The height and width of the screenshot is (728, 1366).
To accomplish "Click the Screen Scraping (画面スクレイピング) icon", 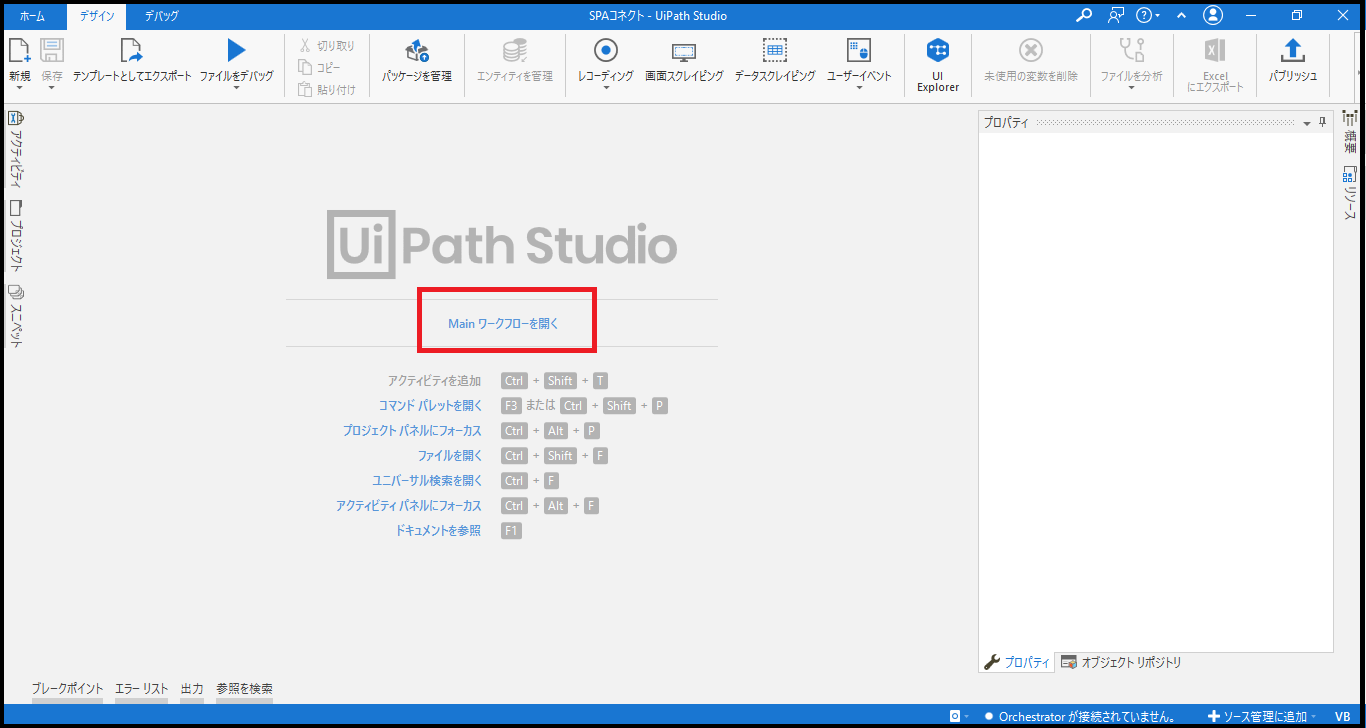I will 684,51.
